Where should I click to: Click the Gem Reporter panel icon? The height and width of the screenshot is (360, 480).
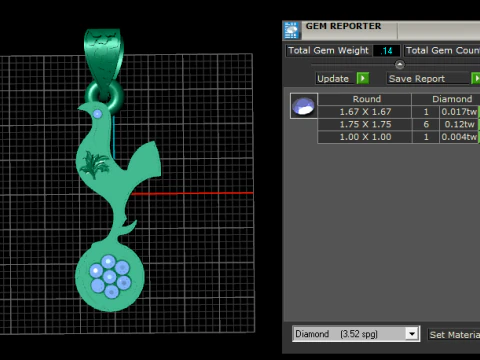tap(291, 30)
